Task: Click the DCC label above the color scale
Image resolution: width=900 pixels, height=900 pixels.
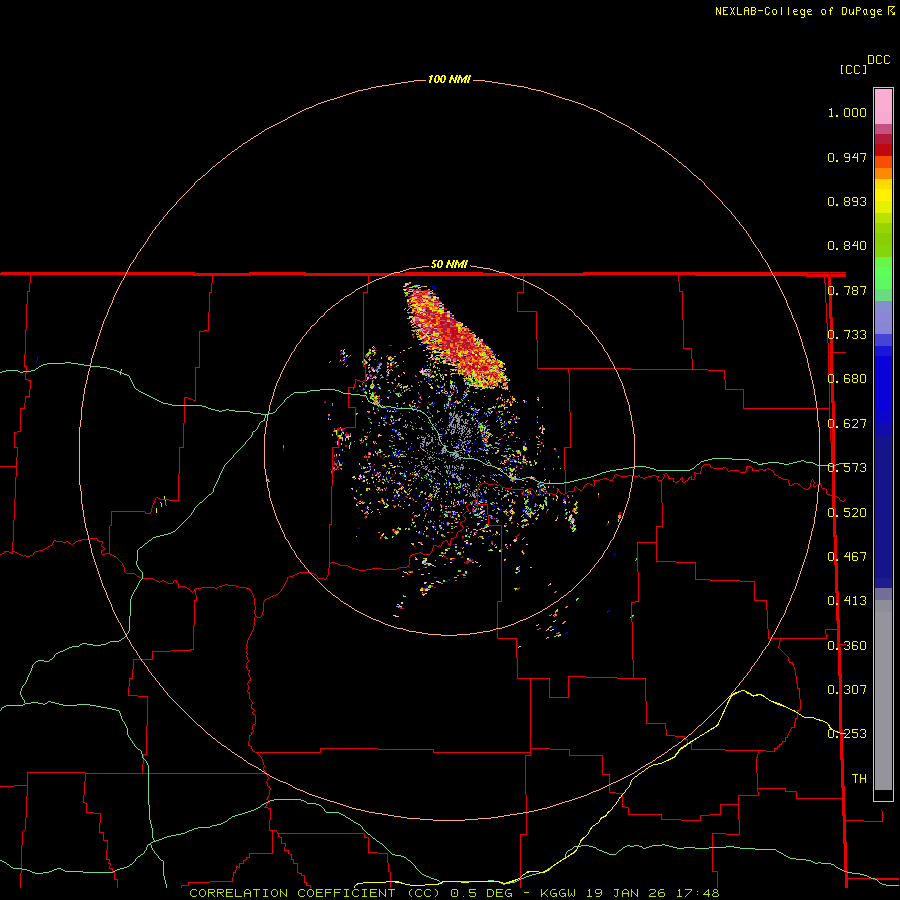Action: point(878,60)
